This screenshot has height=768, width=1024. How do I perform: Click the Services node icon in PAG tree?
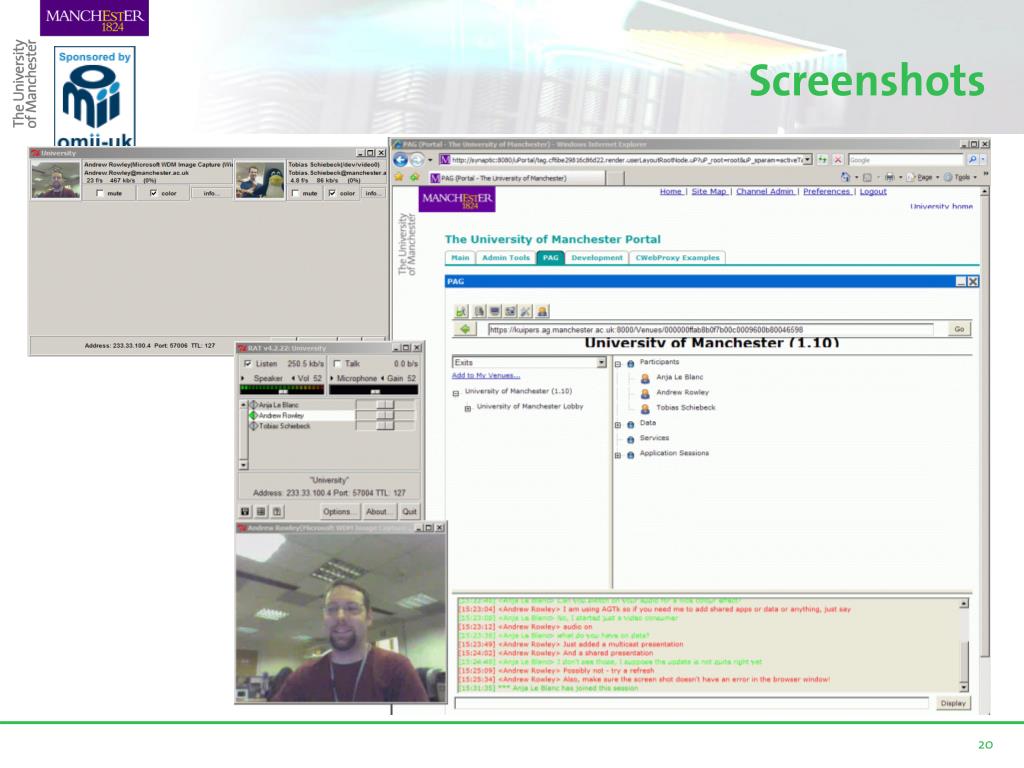point(630,440)
